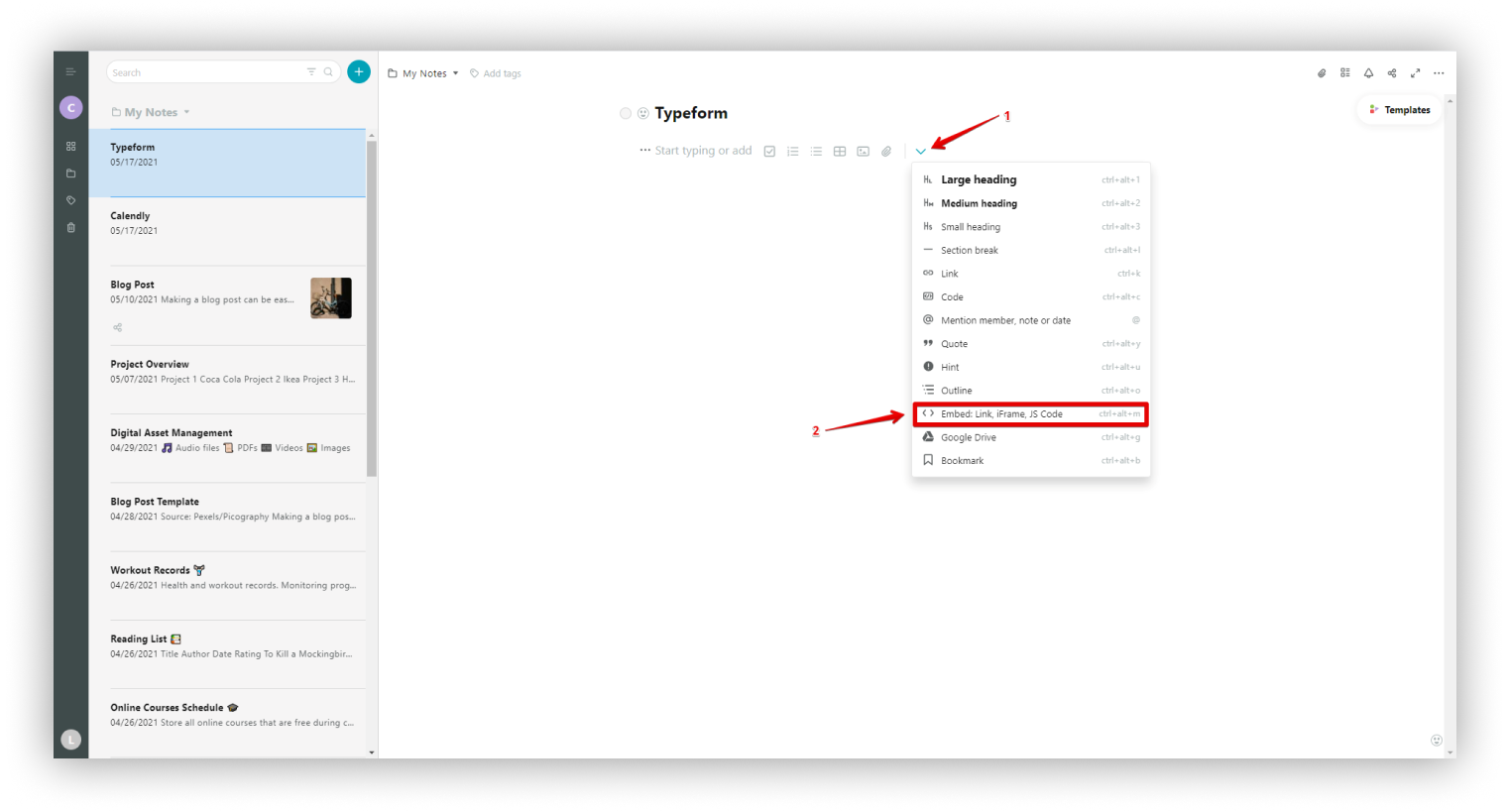1508x812 pixels.
Task: Insert a checkbox to-do item from the toolbar
Action: [769, 152]
